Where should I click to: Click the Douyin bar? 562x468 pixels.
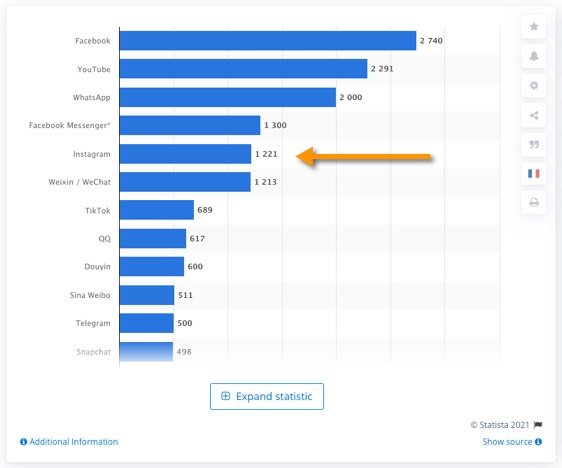152,267
